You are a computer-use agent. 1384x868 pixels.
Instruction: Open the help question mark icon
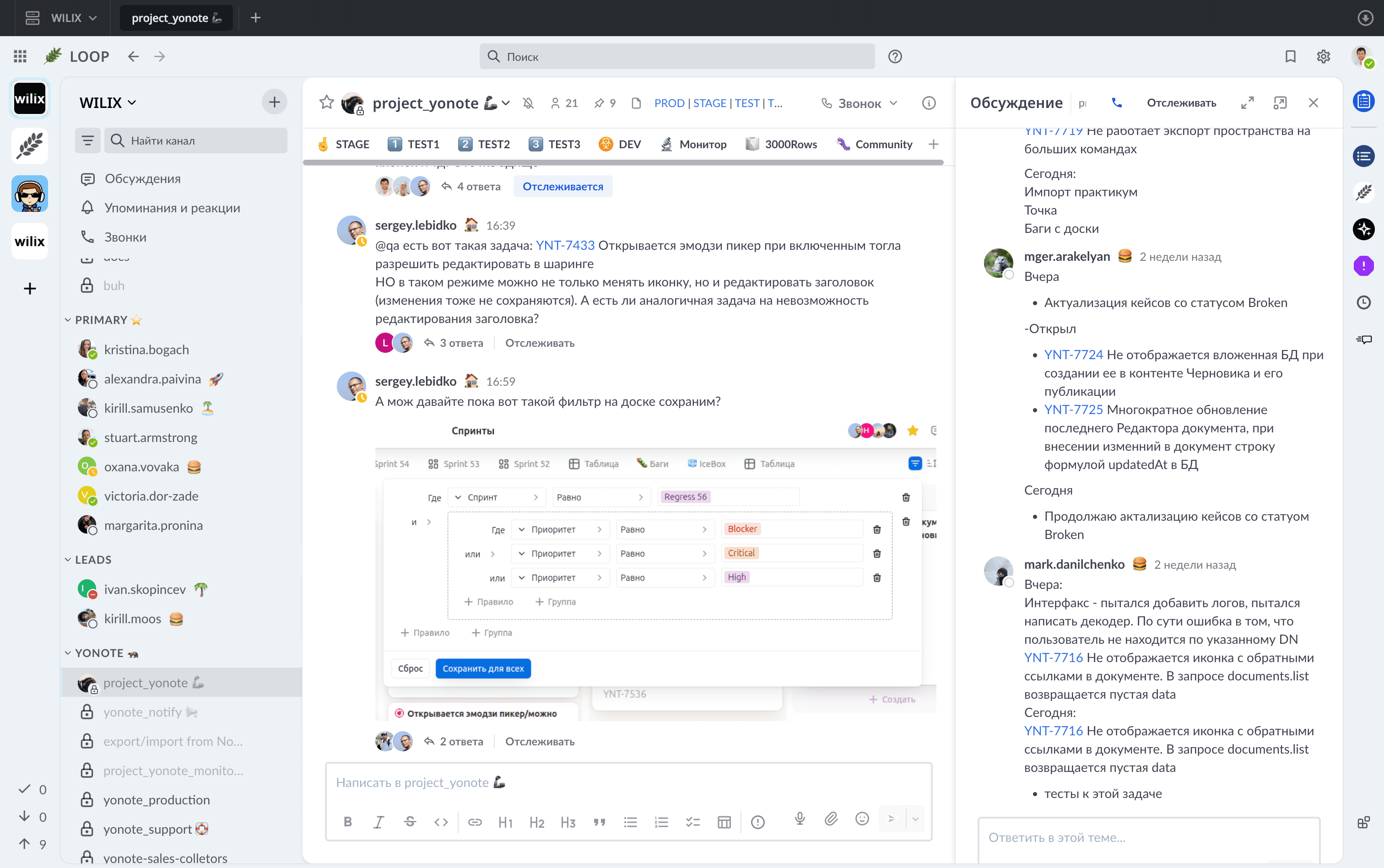click(x=895, y=56)
